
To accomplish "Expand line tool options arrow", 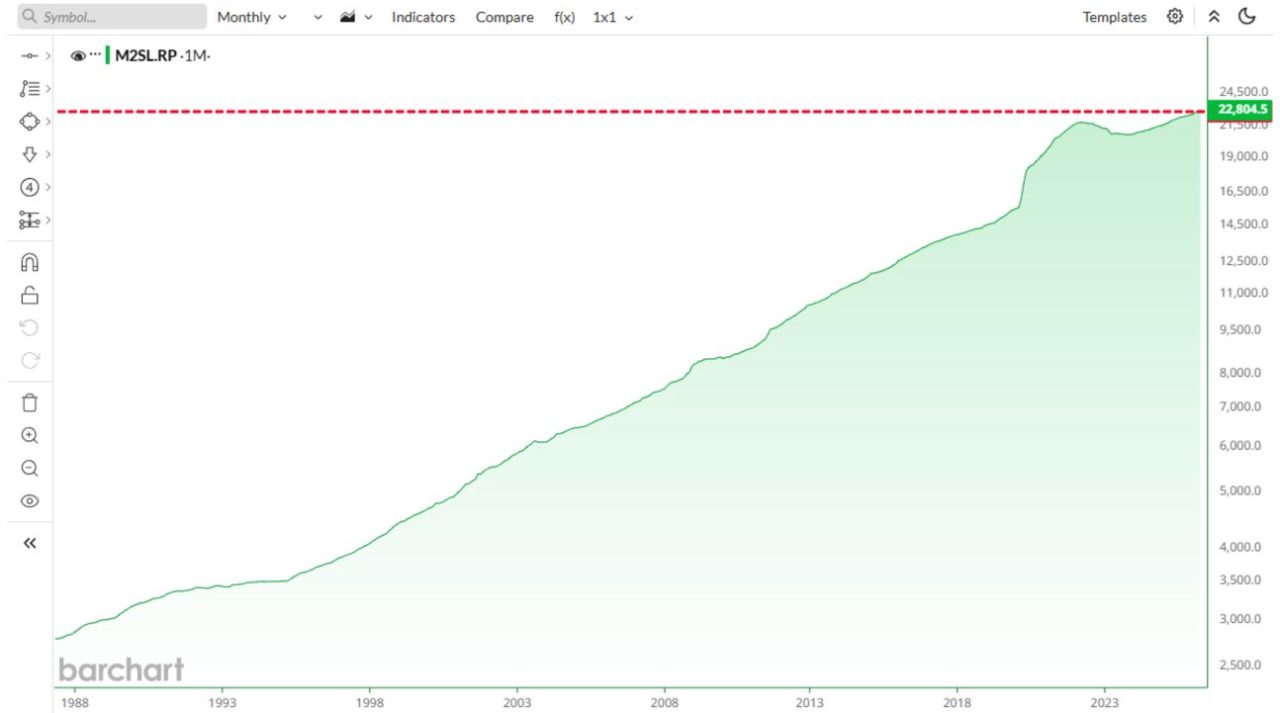I will tap(48, 56).
